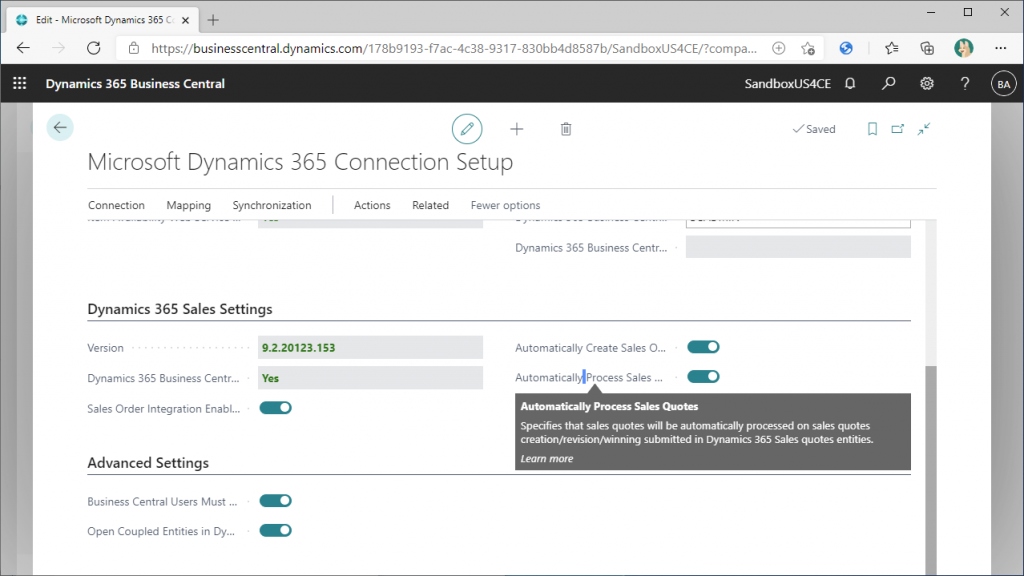
Task: Bookmark this page with the bookmark icon
Action: pyautogui.click(x=872, y=129)
